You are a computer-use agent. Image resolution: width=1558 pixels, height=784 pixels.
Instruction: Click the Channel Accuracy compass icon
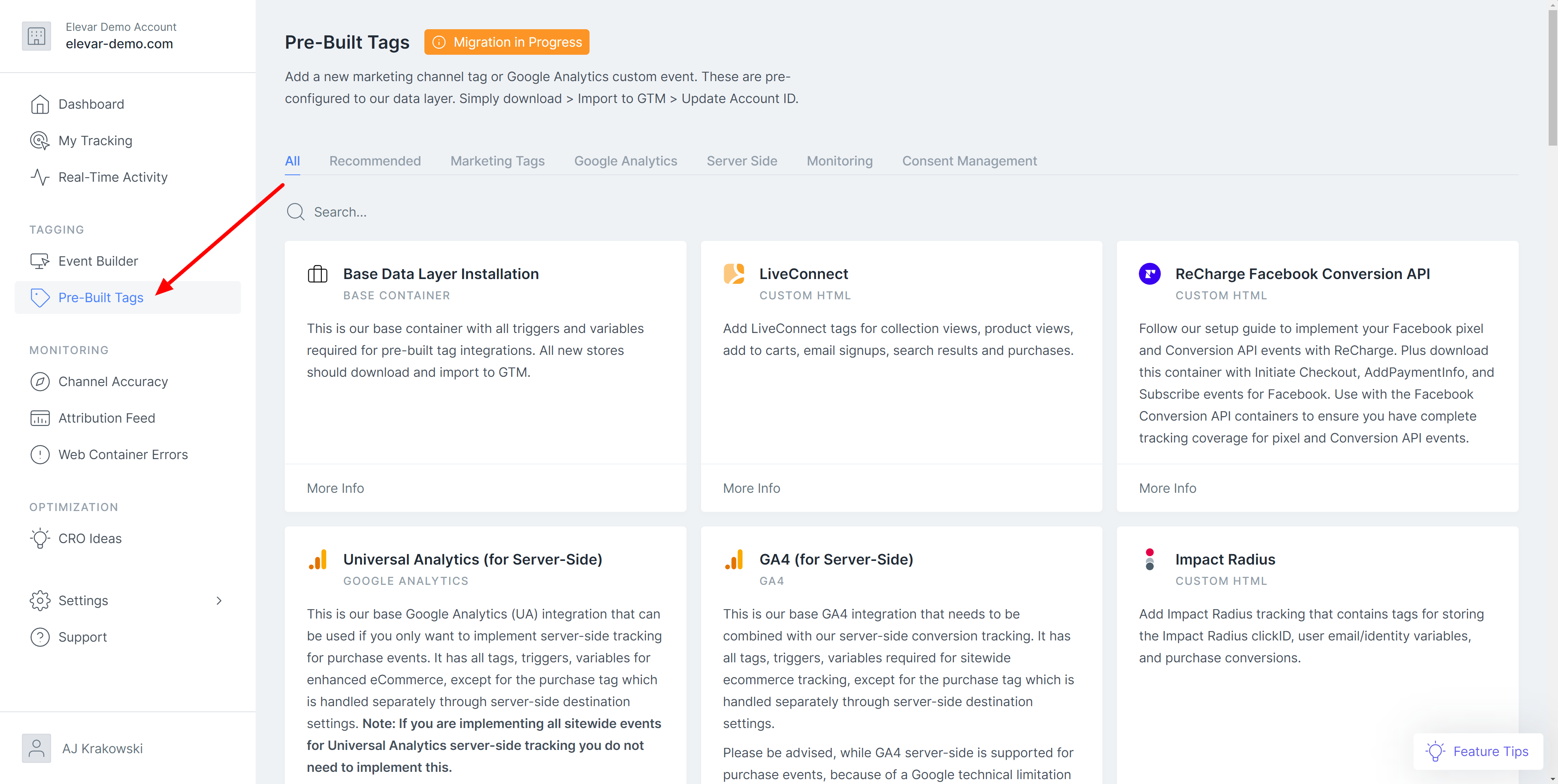40,381
